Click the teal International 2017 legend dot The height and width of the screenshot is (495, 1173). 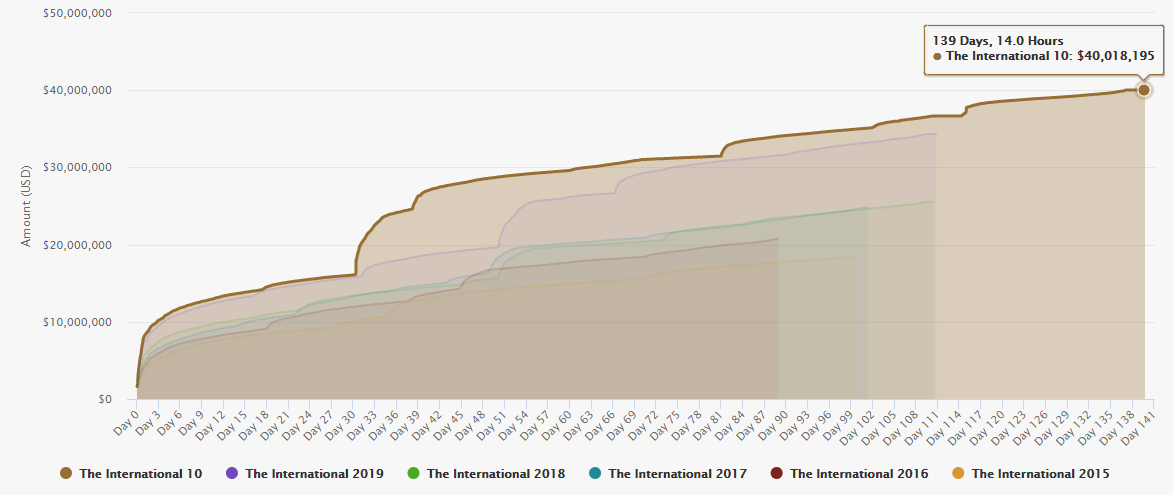point(595,473)
